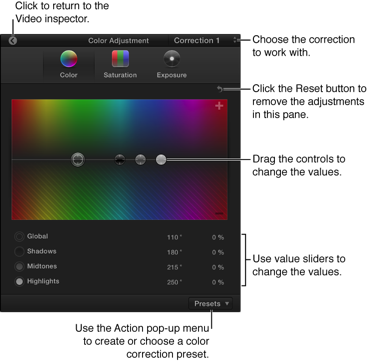Click the Highlights 0 % percentage value

[218, 282]
